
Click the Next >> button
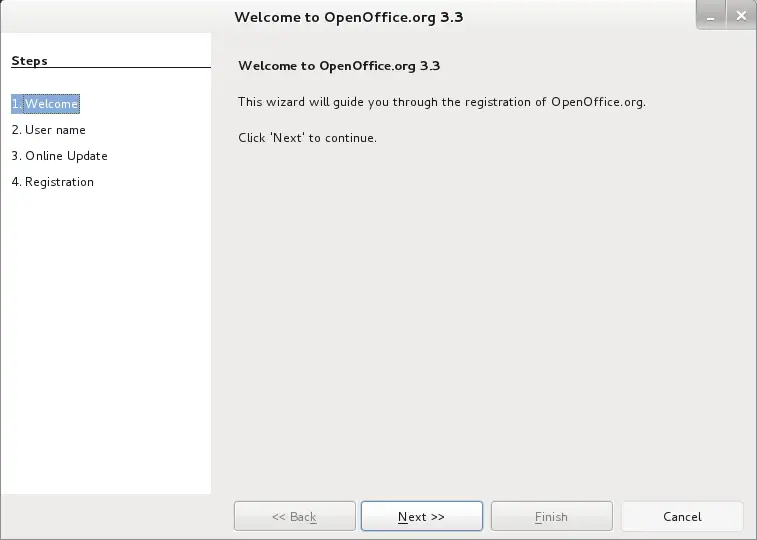pyautogui.click(x=421, y=516)
